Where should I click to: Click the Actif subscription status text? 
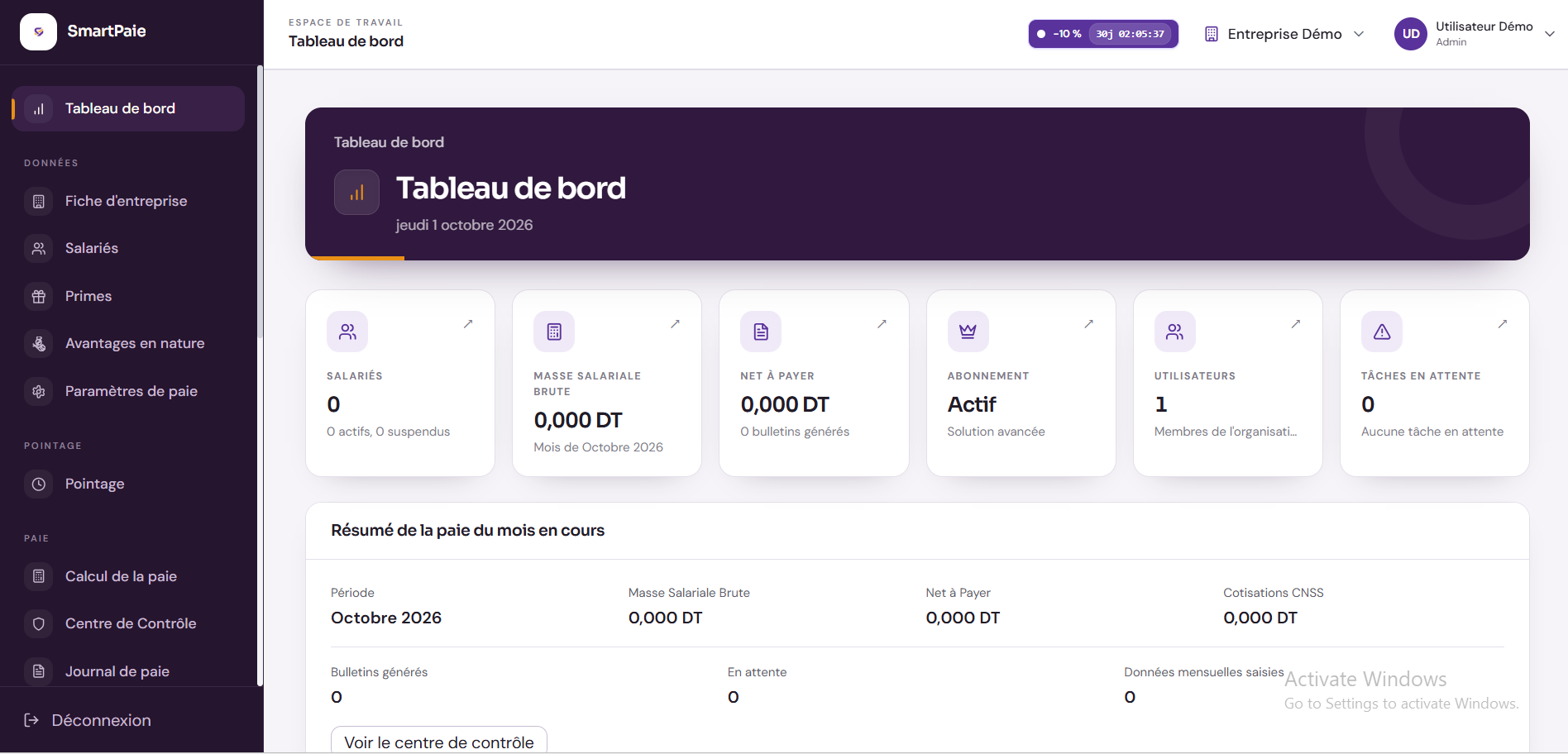click(972, 404)
